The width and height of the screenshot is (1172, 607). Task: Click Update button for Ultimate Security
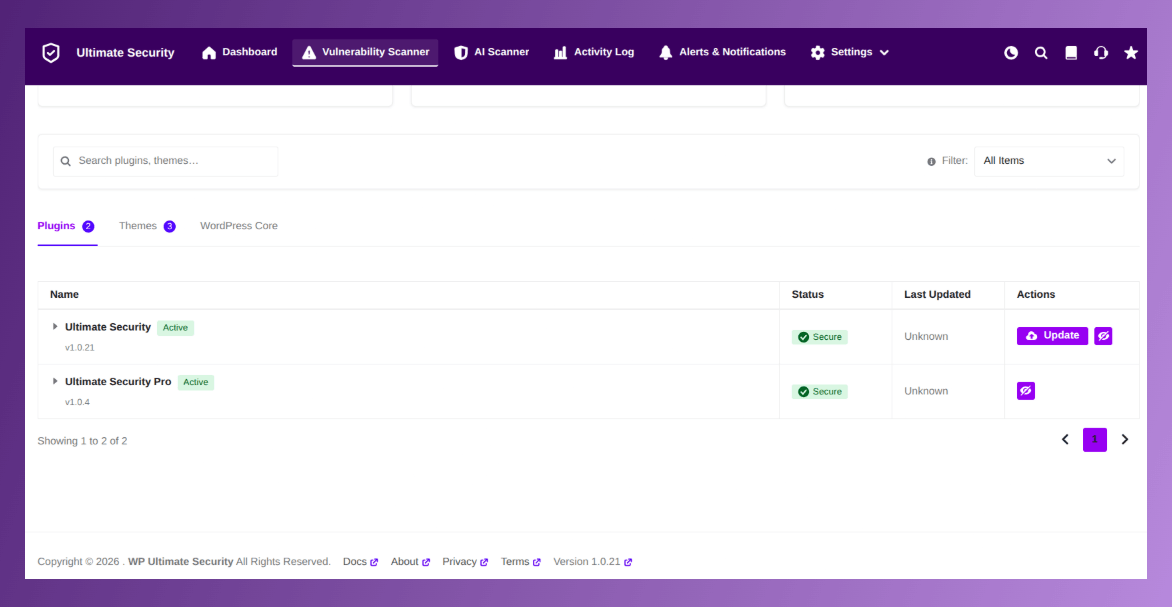[1052, 336]
